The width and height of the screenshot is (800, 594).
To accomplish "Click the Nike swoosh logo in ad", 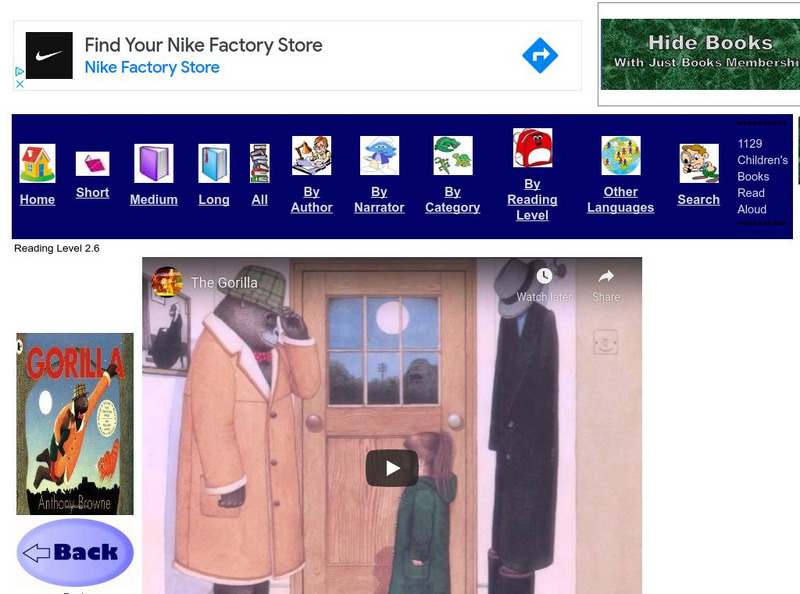I will (x=49, y=56).
